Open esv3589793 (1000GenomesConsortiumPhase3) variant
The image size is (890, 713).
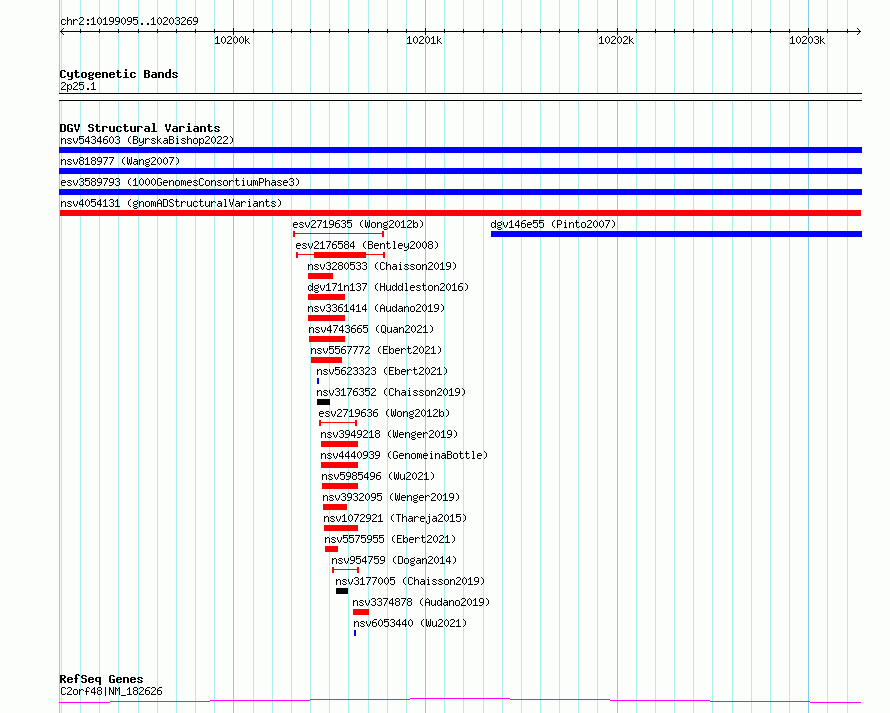[180, 182]
